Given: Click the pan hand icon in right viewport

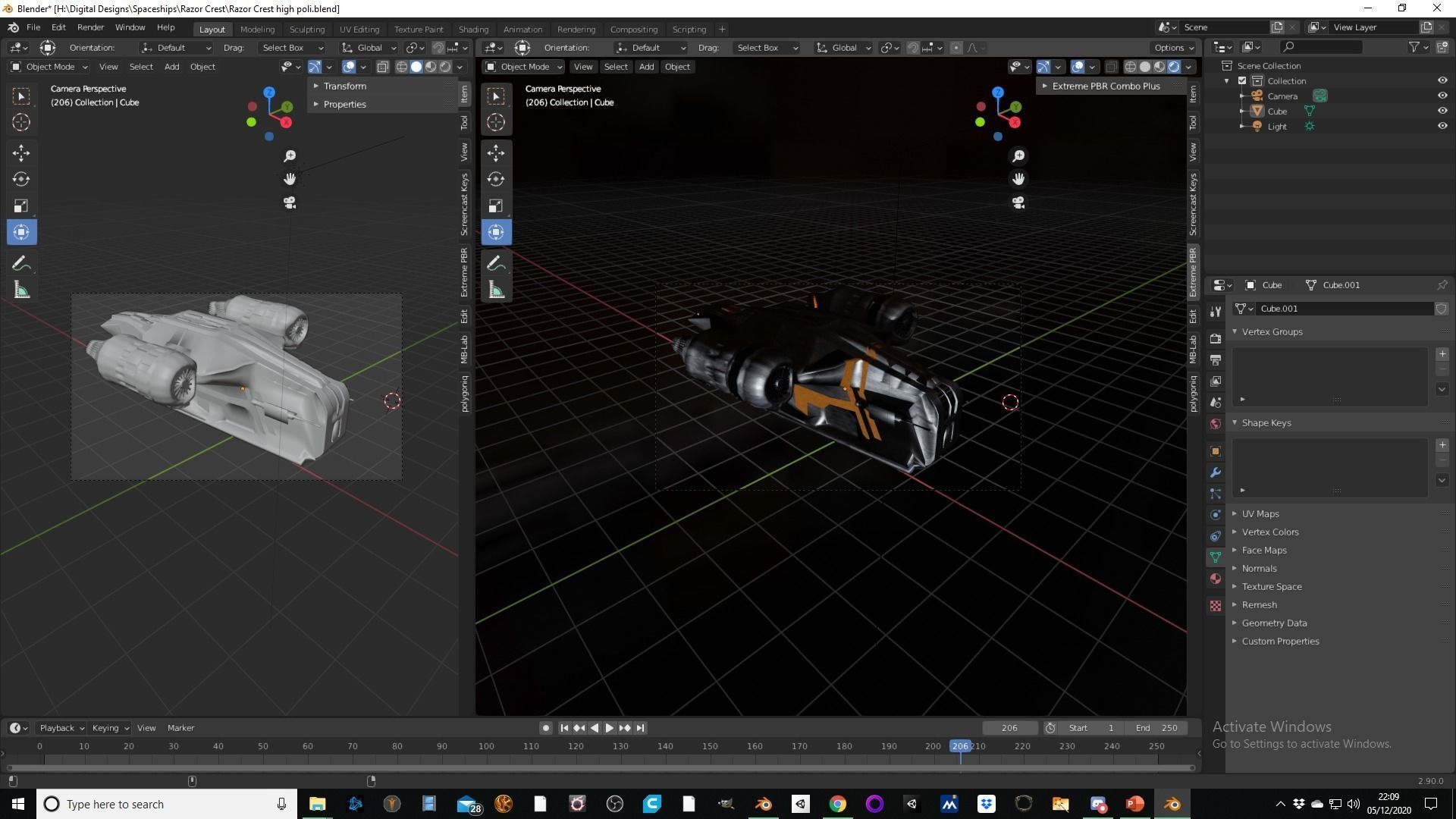Looking at the screenshot, I should tap(1018, 179).
